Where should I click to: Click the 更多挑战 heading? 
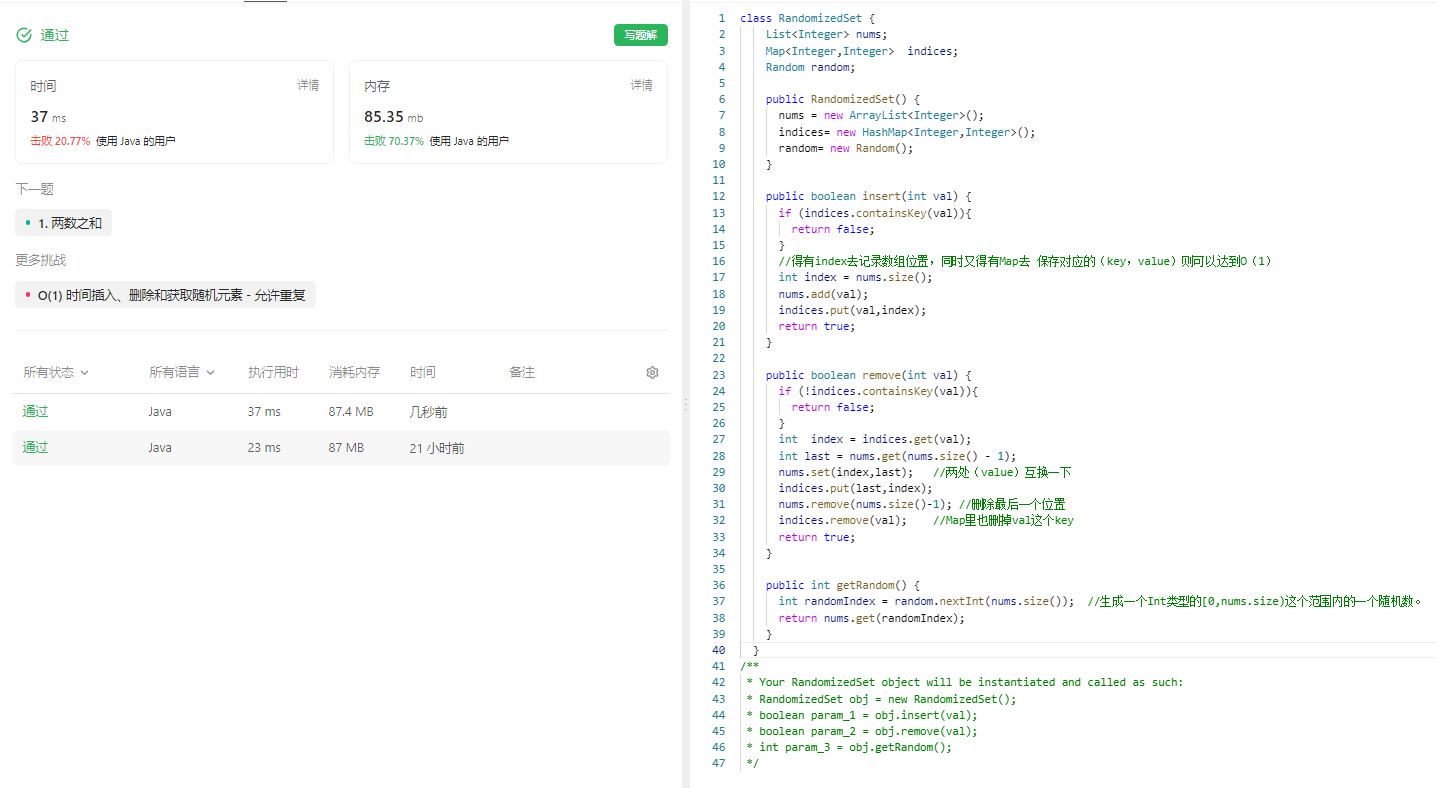pos(41,260)
